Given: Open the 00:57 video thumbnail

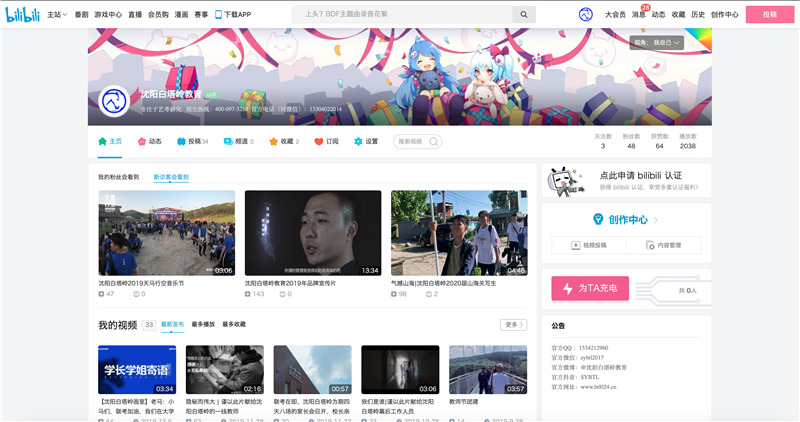Looking at the screenshot, I should [x=312, y=369].
